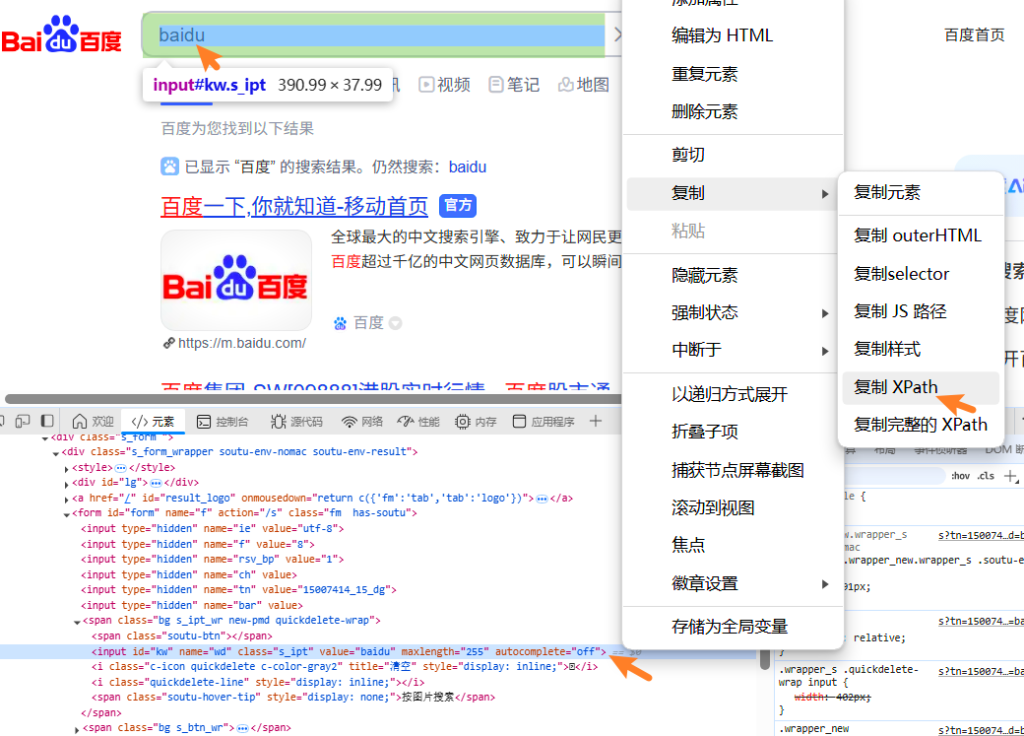This screenshot has height=736, width=1024.
Task: Open the 应用程序 (Application) DevTools tab
Action: (543, 422)
